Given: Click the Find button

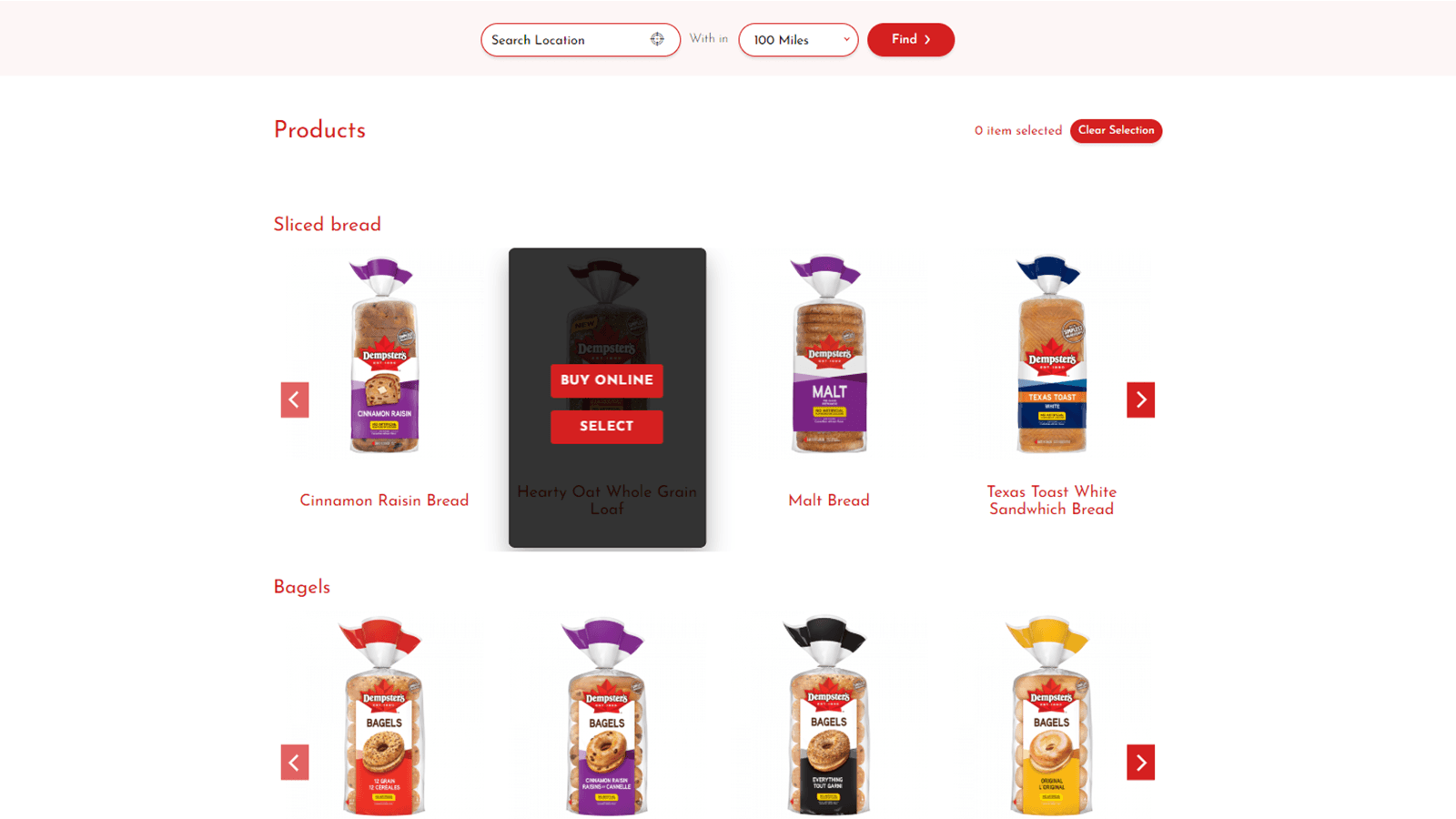Looking at the screenshot, I should click(911, 39).
